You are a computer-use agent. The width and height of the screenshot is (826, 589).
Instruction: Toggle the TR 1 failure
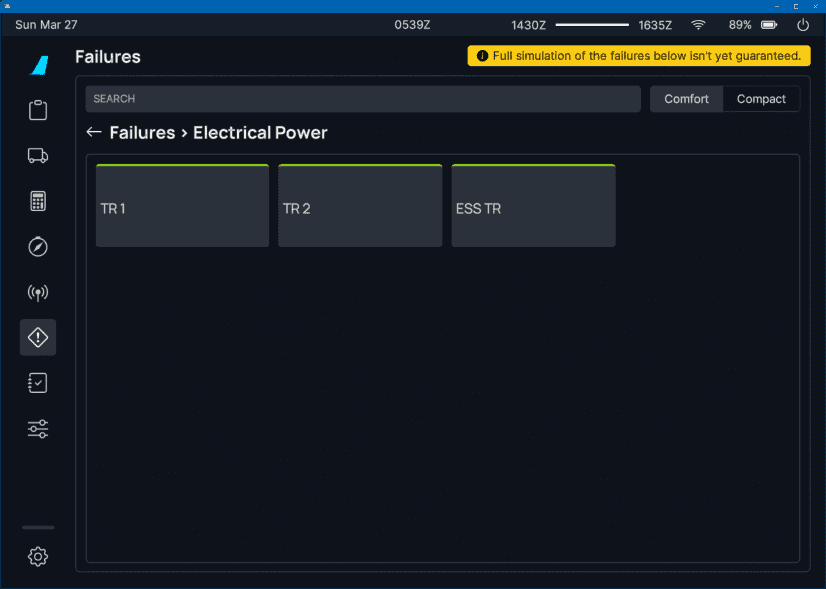(x=182, y=207)
